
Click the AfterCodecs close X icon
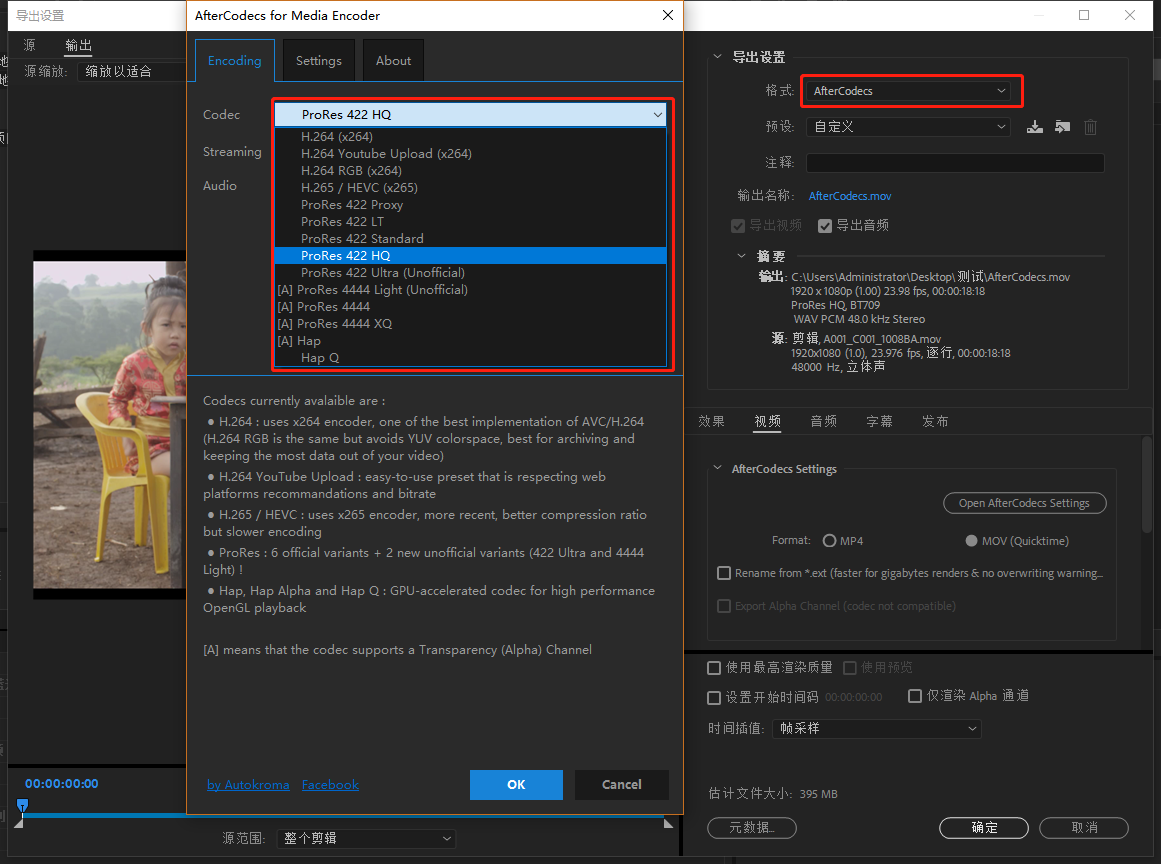point(667,15)
